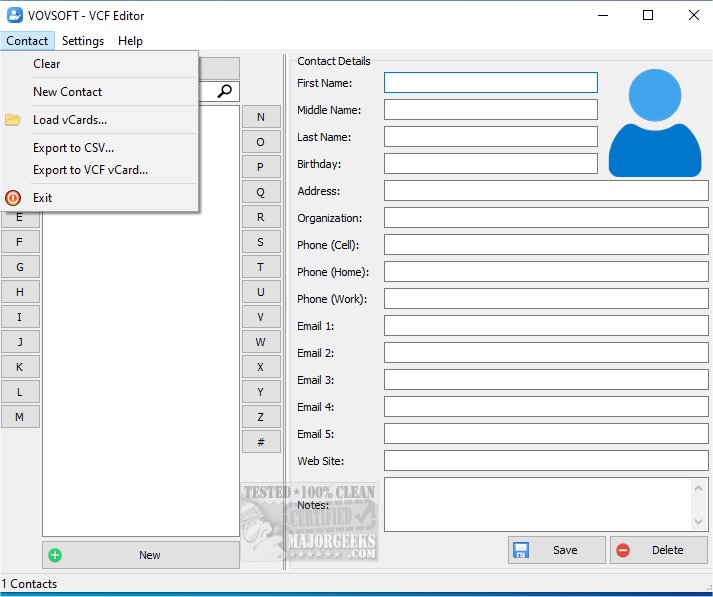Filter contacts by letter F
This screenshot has width=713, height=597.
[20, 242]
